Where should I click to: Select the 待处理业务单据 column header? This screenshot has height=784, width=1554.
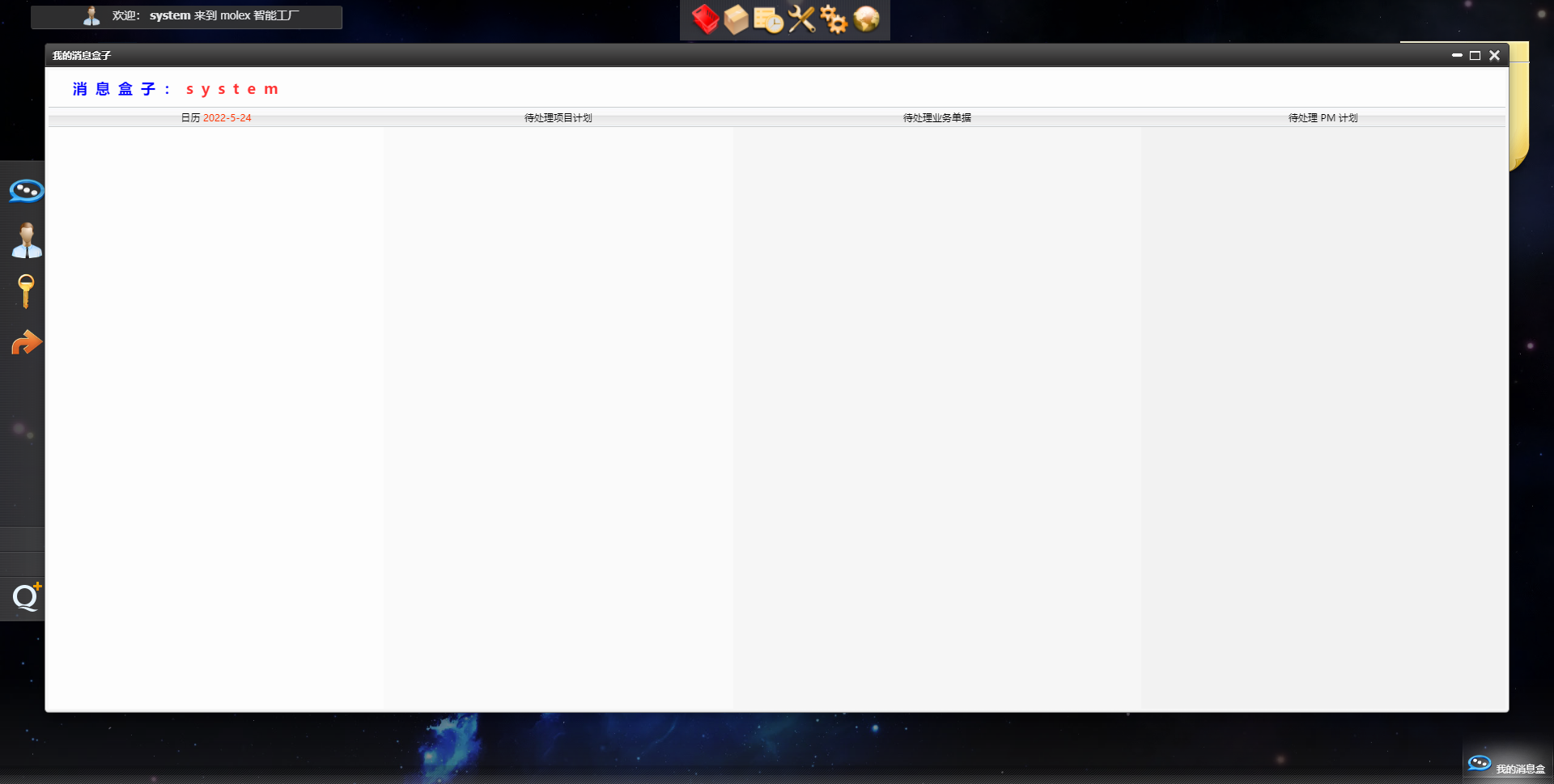pos(936,118)
